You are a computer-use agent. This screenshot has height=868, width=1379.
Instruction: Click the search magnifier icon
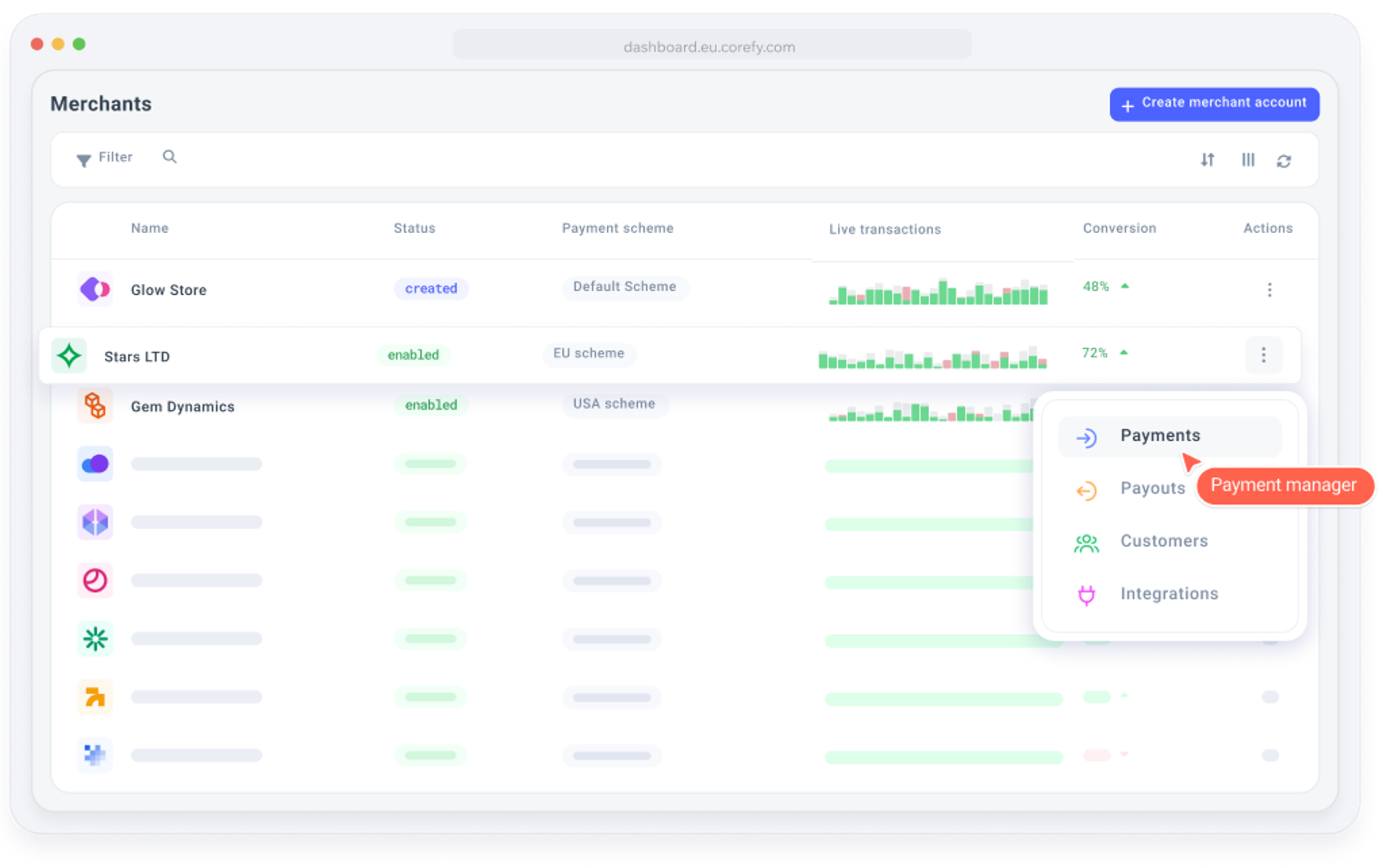[170, 157]
